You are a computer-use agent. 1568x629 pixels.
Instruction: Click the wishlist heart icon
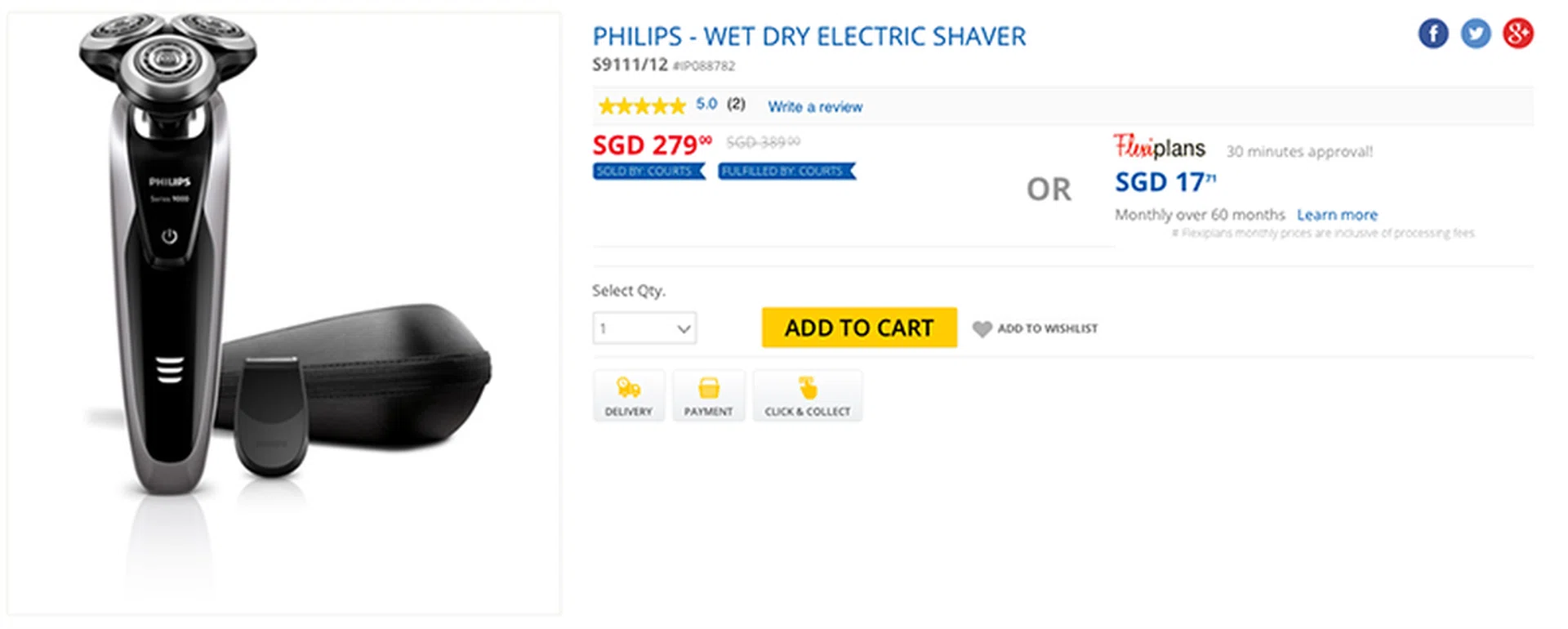tap(982, 328)
